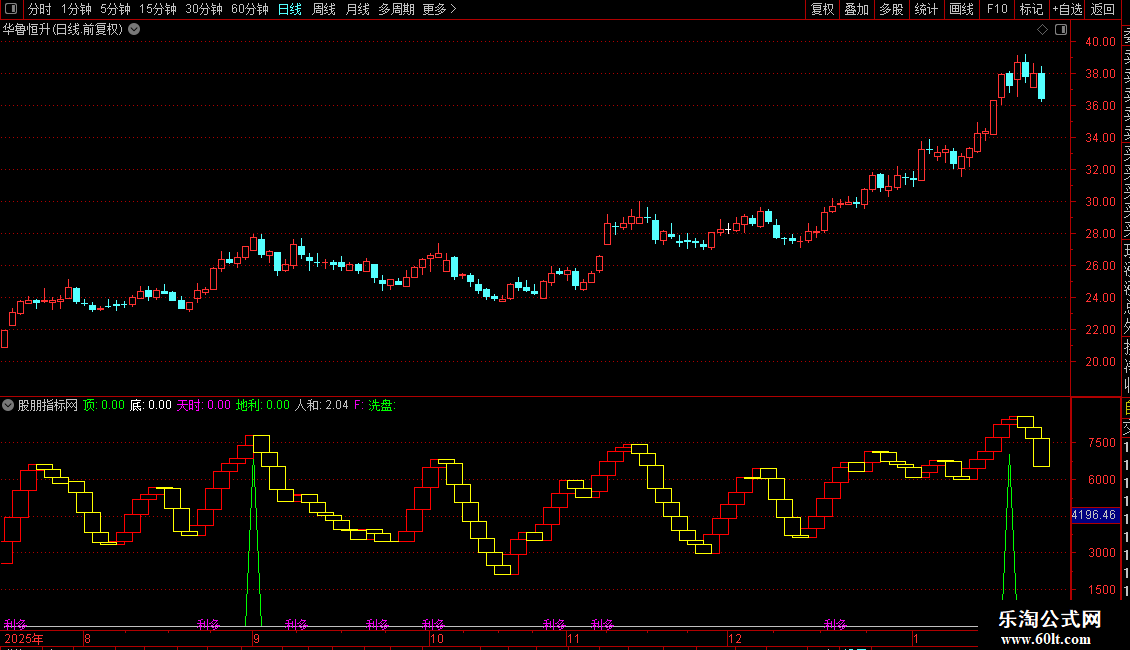
Task: Open the 多周期 multi-period view
Action: click(396, 9)
